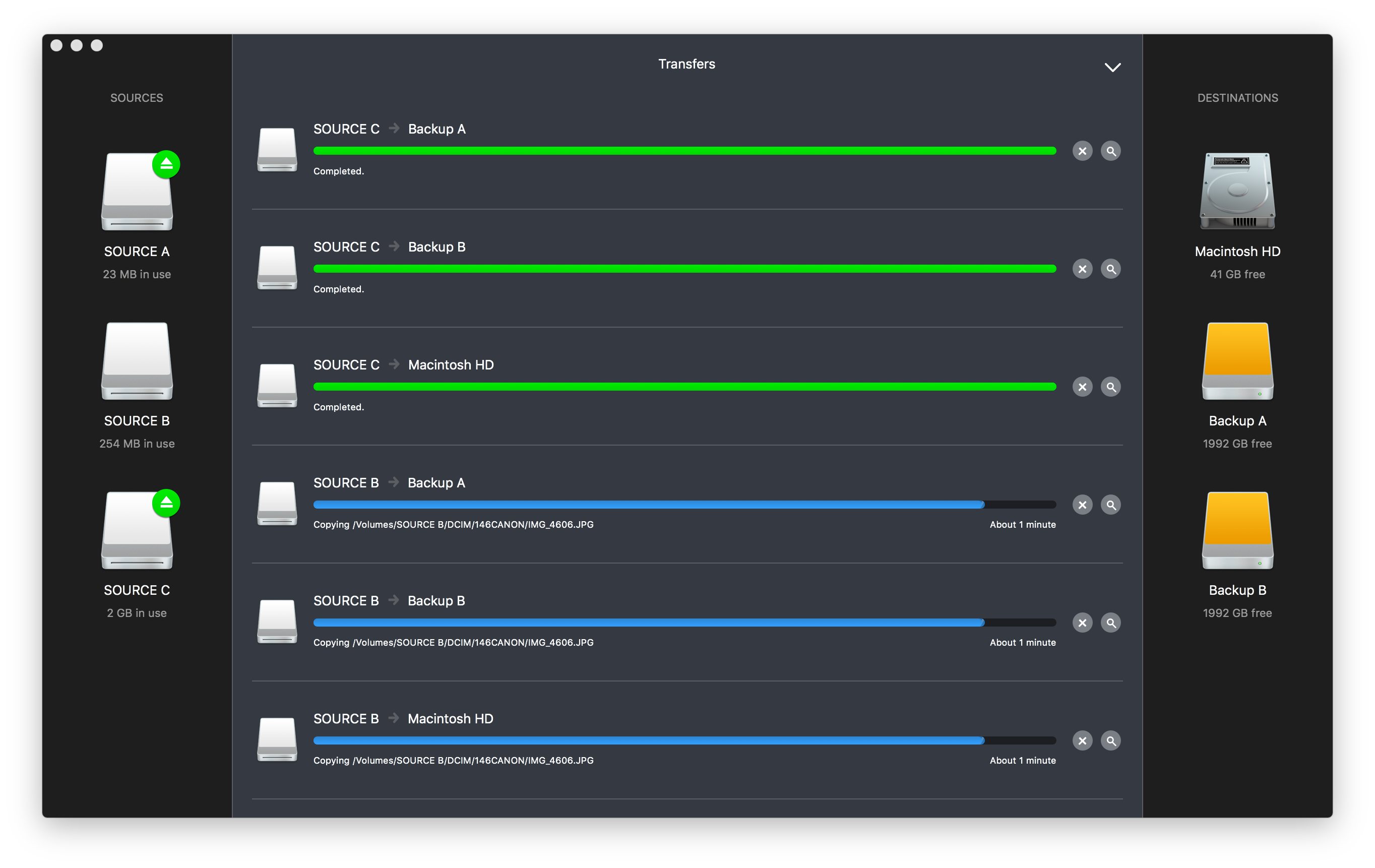This screenshot has width=1375, height=868.
Task: Click the DESTINATIONS heading
Action: coord(1237,98)
